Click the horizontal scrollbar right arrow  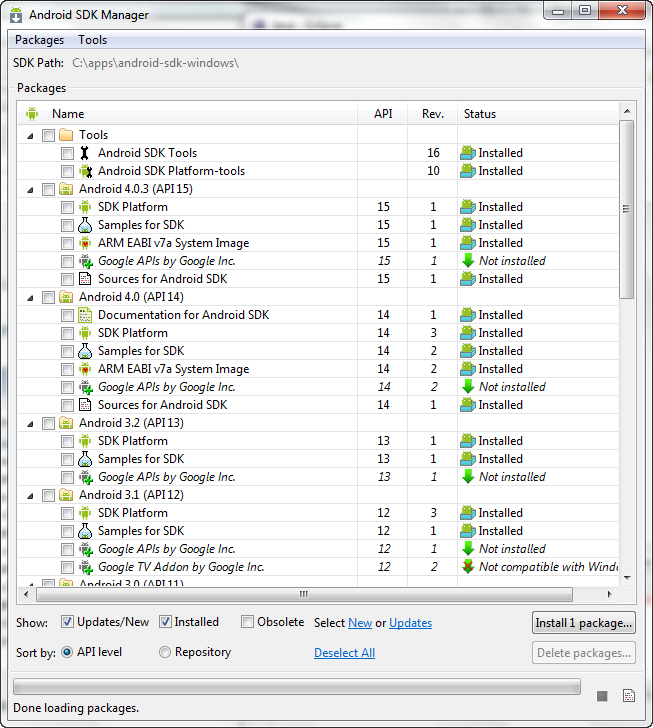609,594
